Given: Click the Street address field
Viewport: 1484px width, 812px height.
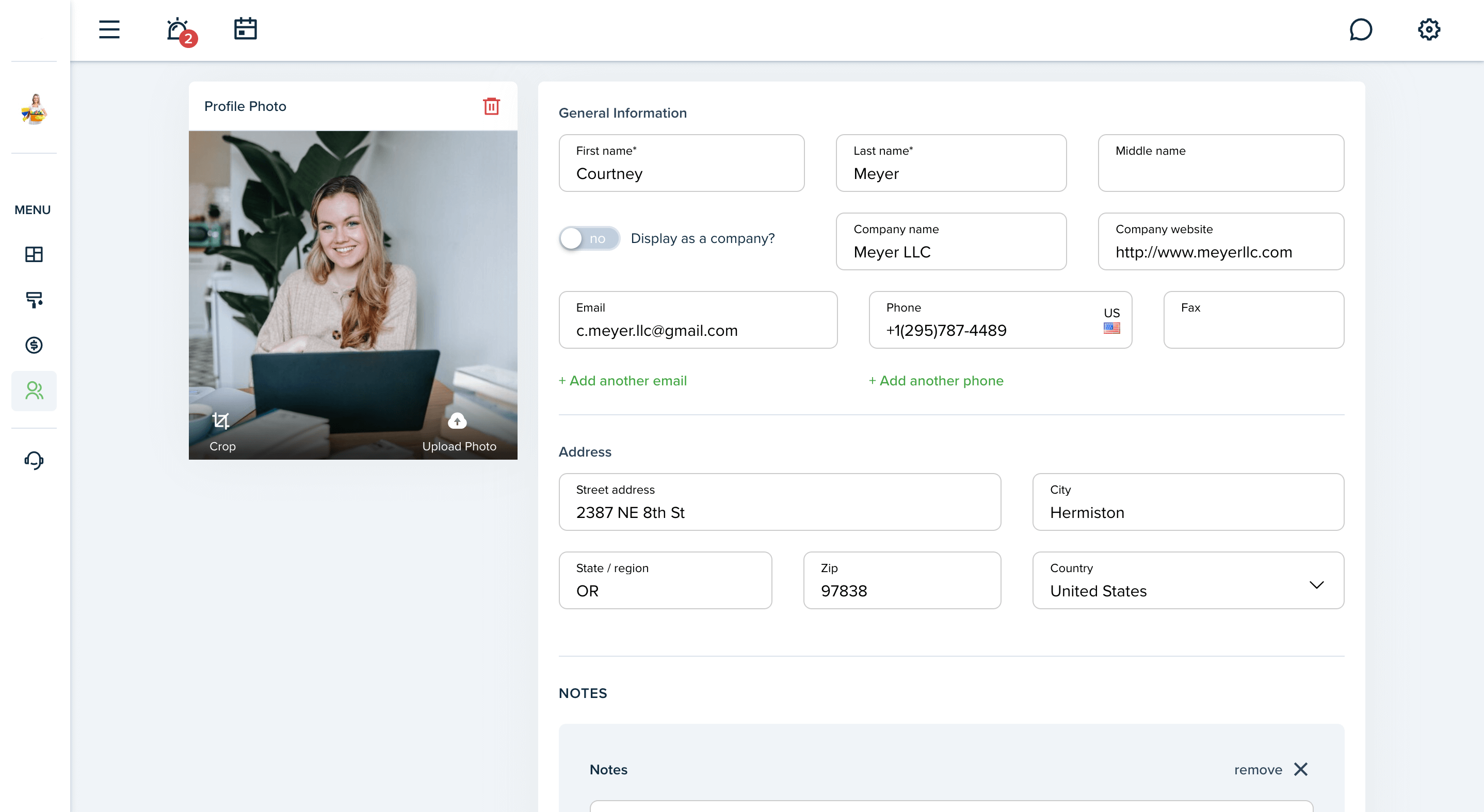Looking at the screenshot, I should 780,502.
